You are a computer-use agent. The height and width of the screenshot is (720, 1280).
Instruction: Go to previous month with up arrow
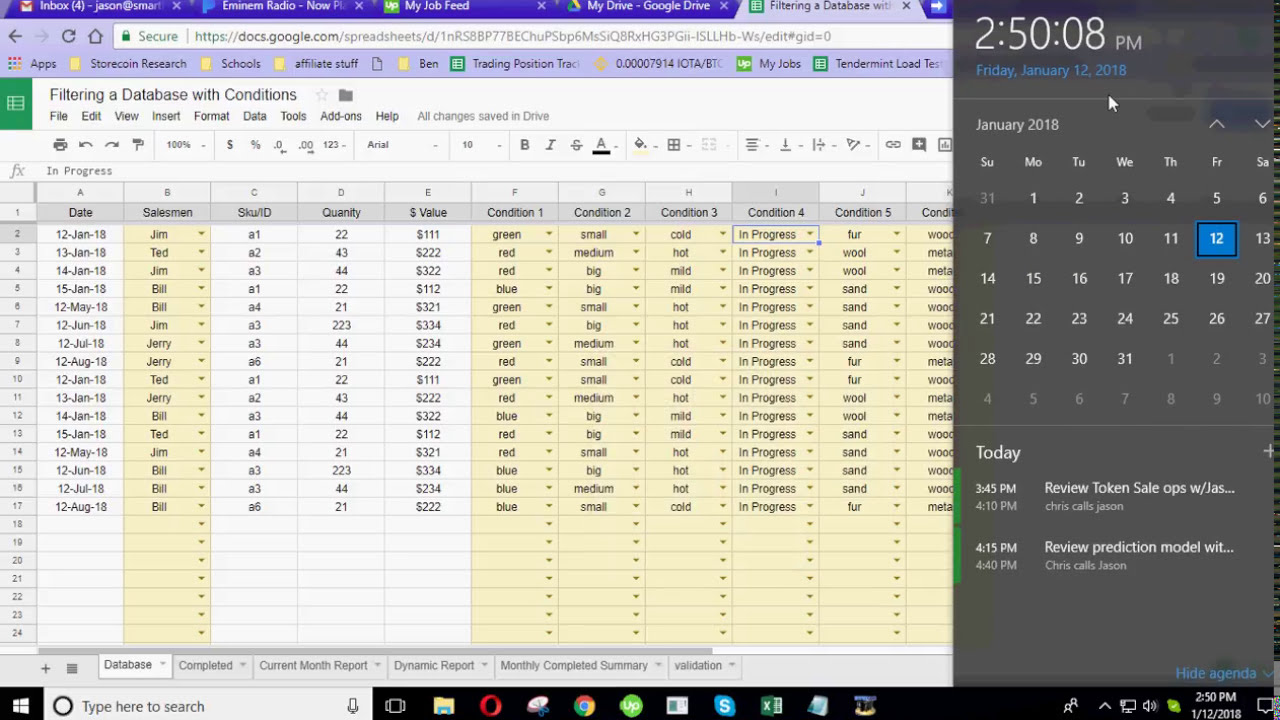pos(1216,124)
